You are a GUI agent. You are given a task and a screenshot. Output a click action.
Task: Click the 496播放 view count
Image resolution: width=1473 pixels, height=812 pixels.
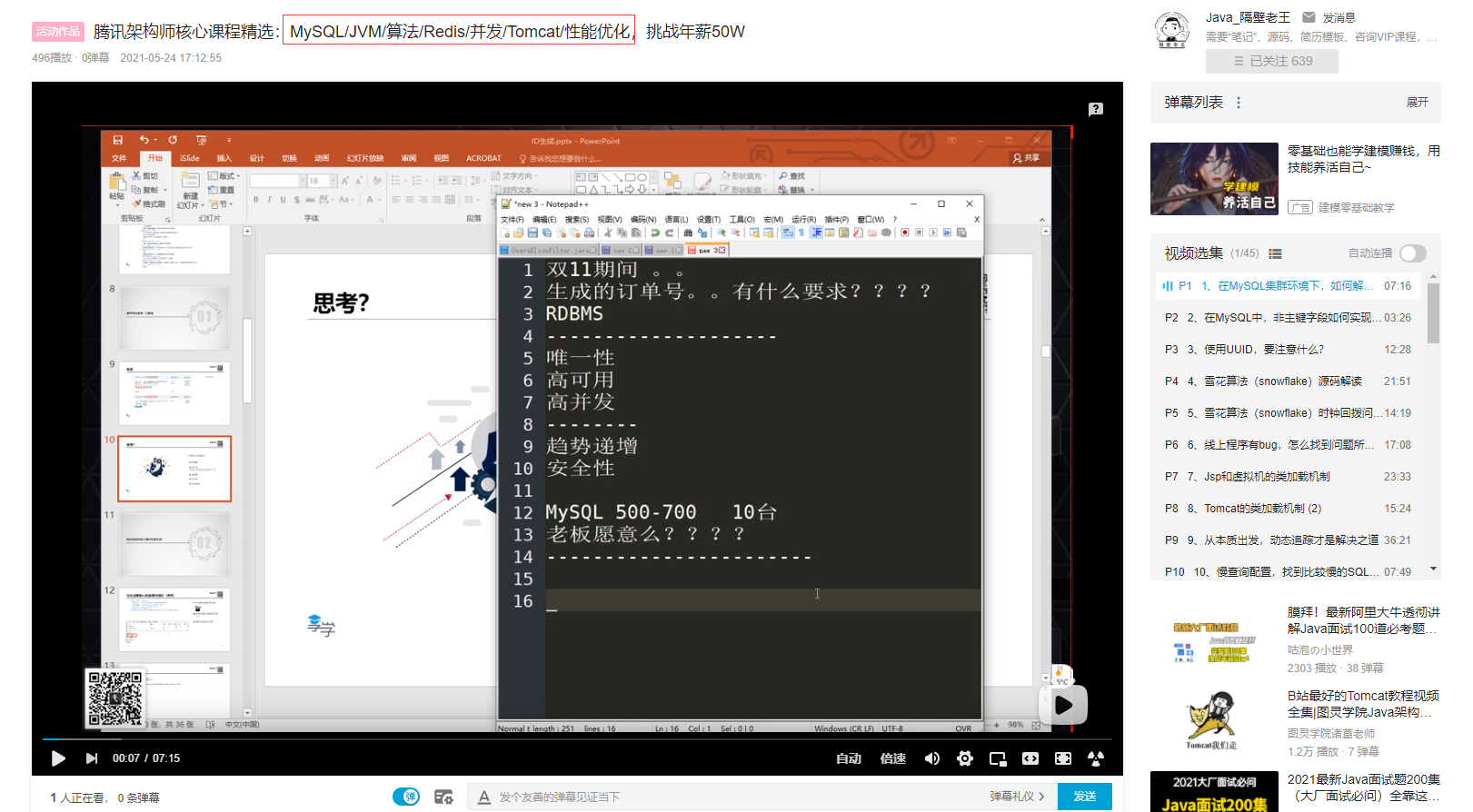coord(52,57)
